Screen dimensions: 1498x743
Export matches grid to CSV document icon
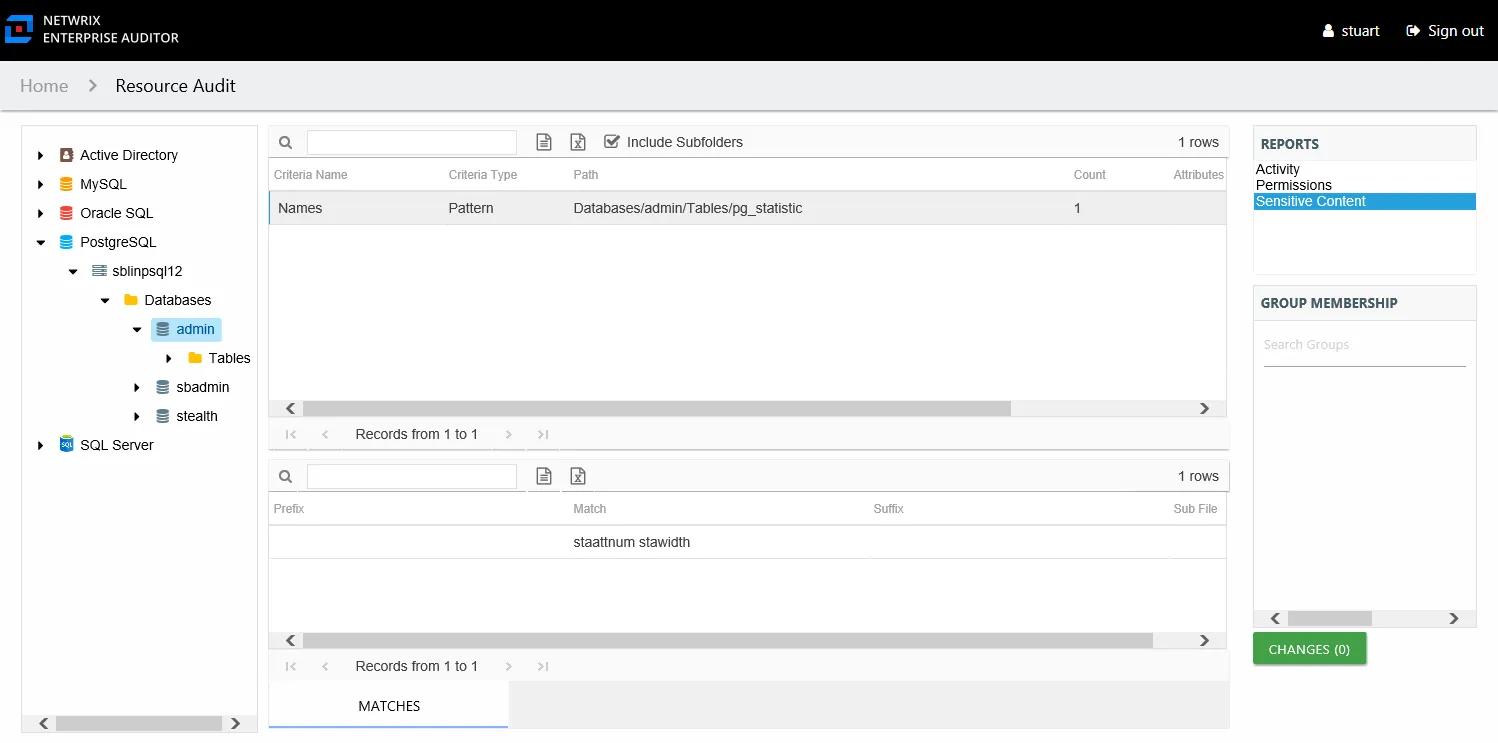pyautogui.click(x=544, y=476)
